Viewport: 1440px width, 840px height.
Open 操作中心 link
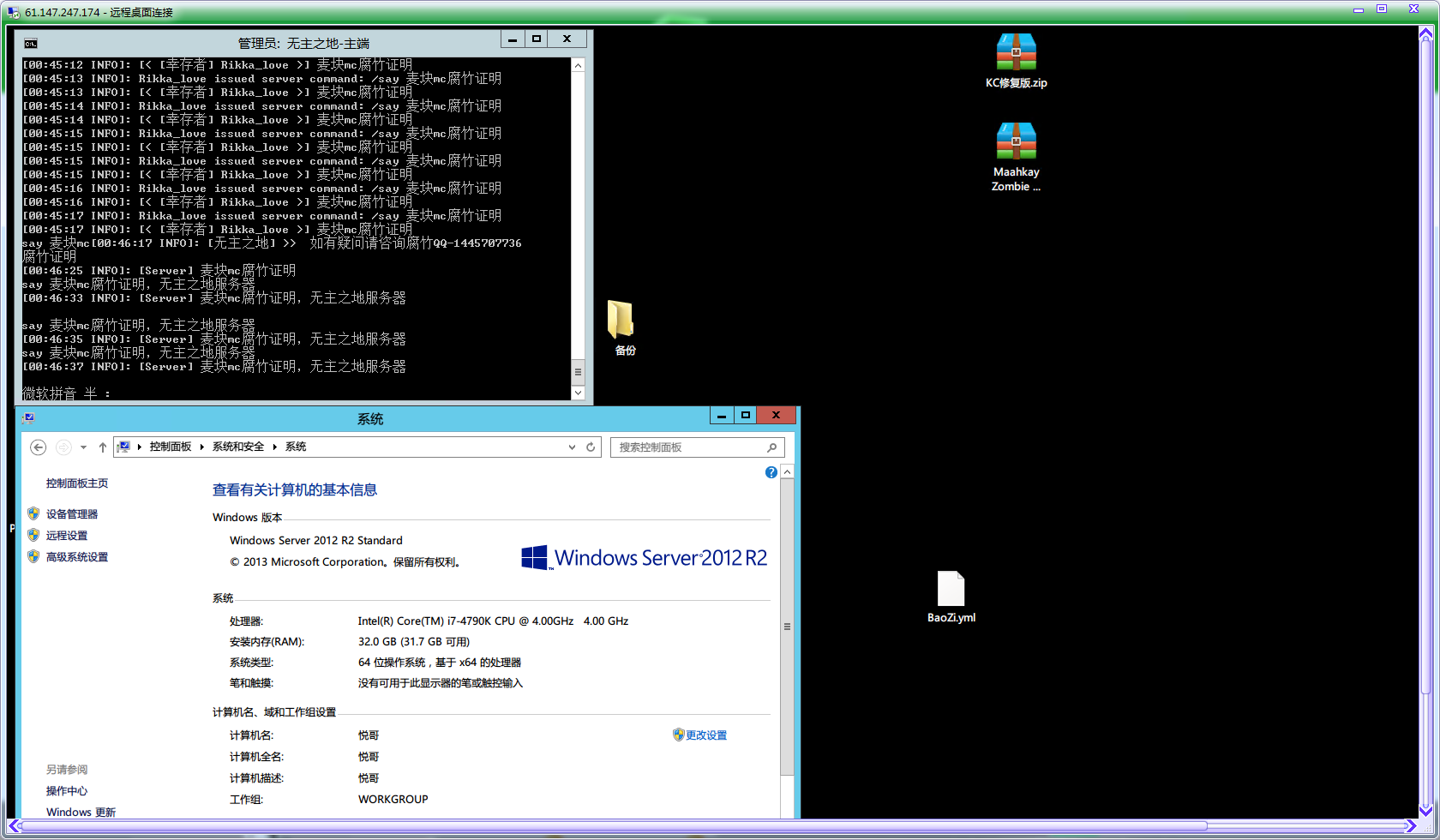coord(67,791)
